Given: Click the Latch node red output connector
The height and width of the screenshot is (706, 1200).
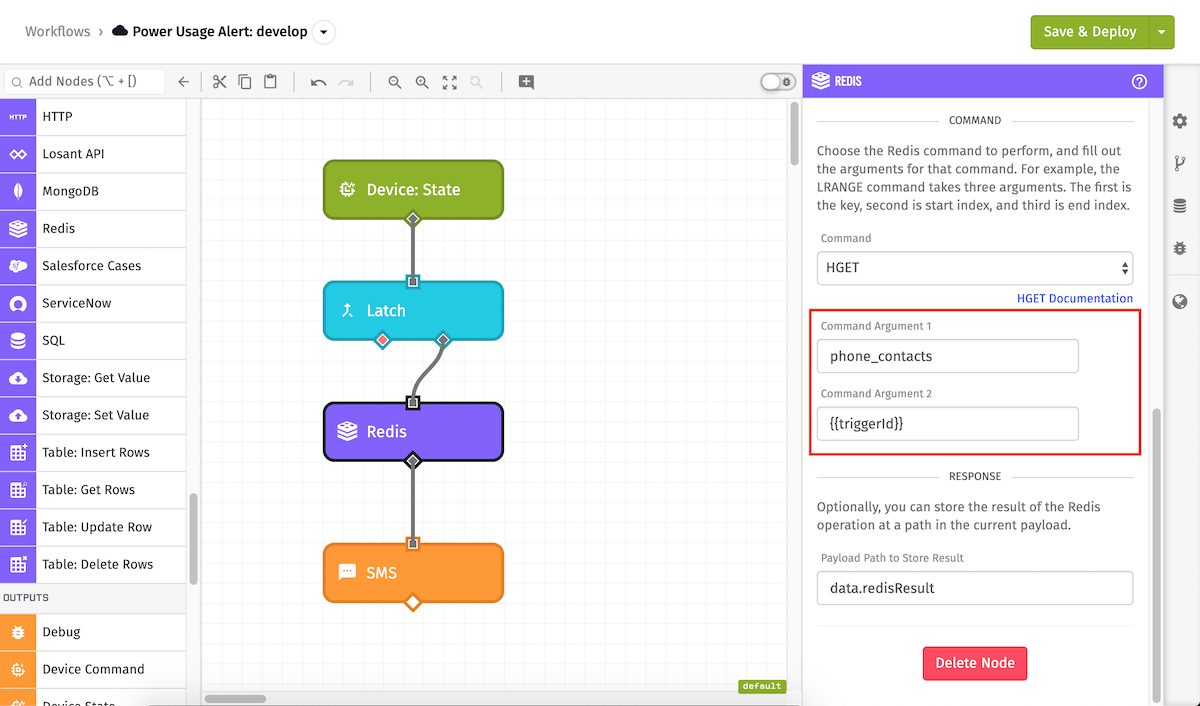Looking at the screenshot, I should point(381,340).
